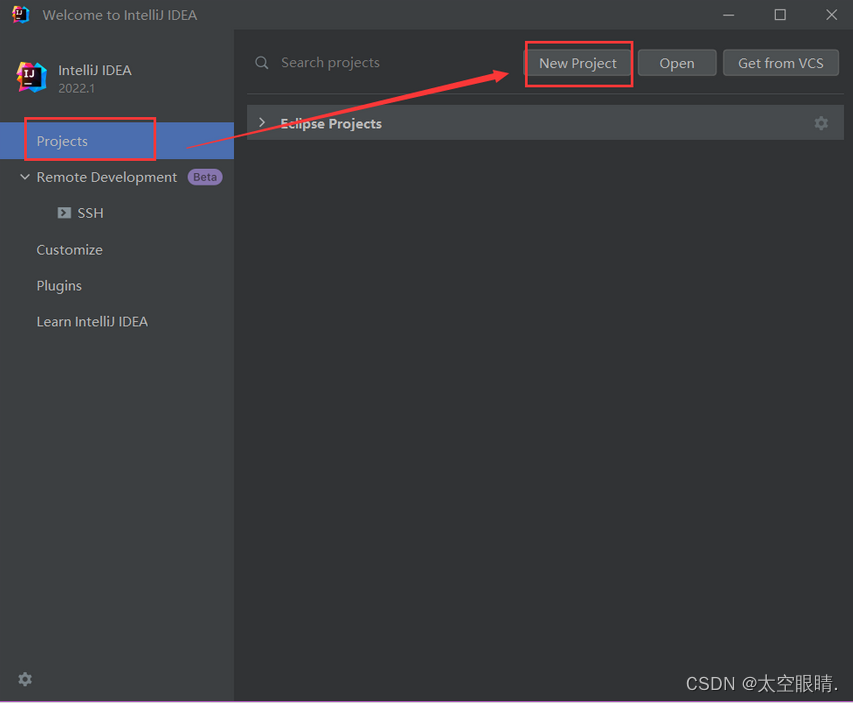Click Get from VCS button
The width and height of the screenshot is (853, 703).
pos(781,63)
